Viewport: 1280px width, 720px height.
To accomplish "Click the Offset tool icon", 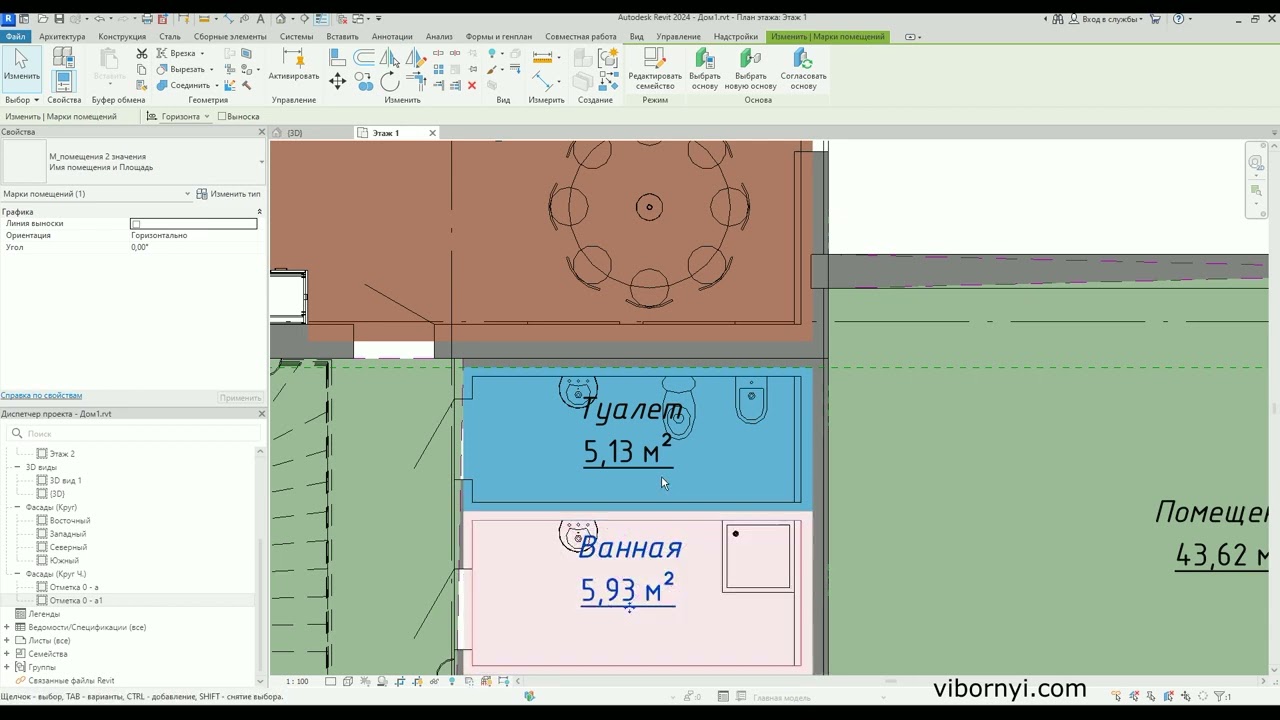I will pos(364,58).
